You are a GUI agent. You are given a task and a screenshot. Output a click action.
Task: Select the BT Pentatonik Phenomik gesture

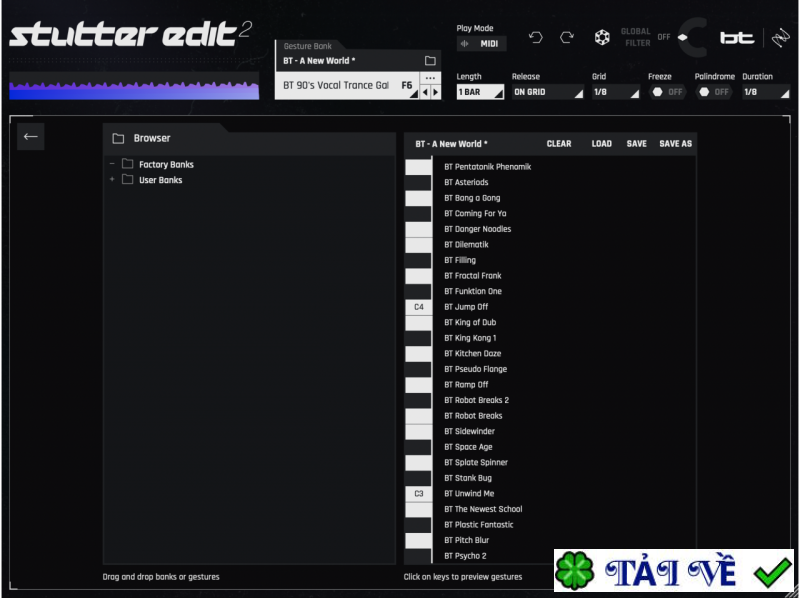tap(487, 167)
